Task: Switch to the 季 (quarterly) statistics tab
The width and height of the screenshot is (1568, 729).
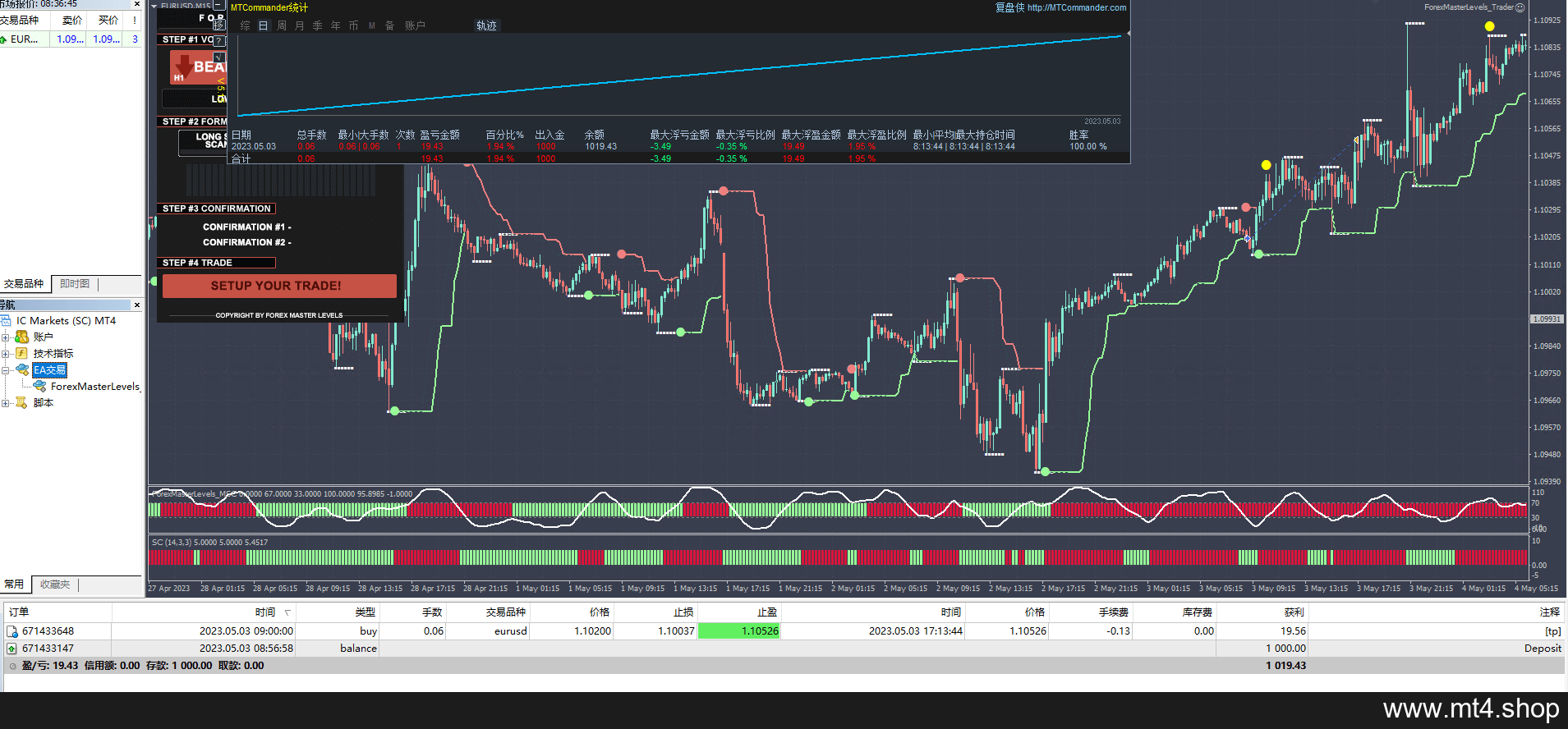Action: 318,26
